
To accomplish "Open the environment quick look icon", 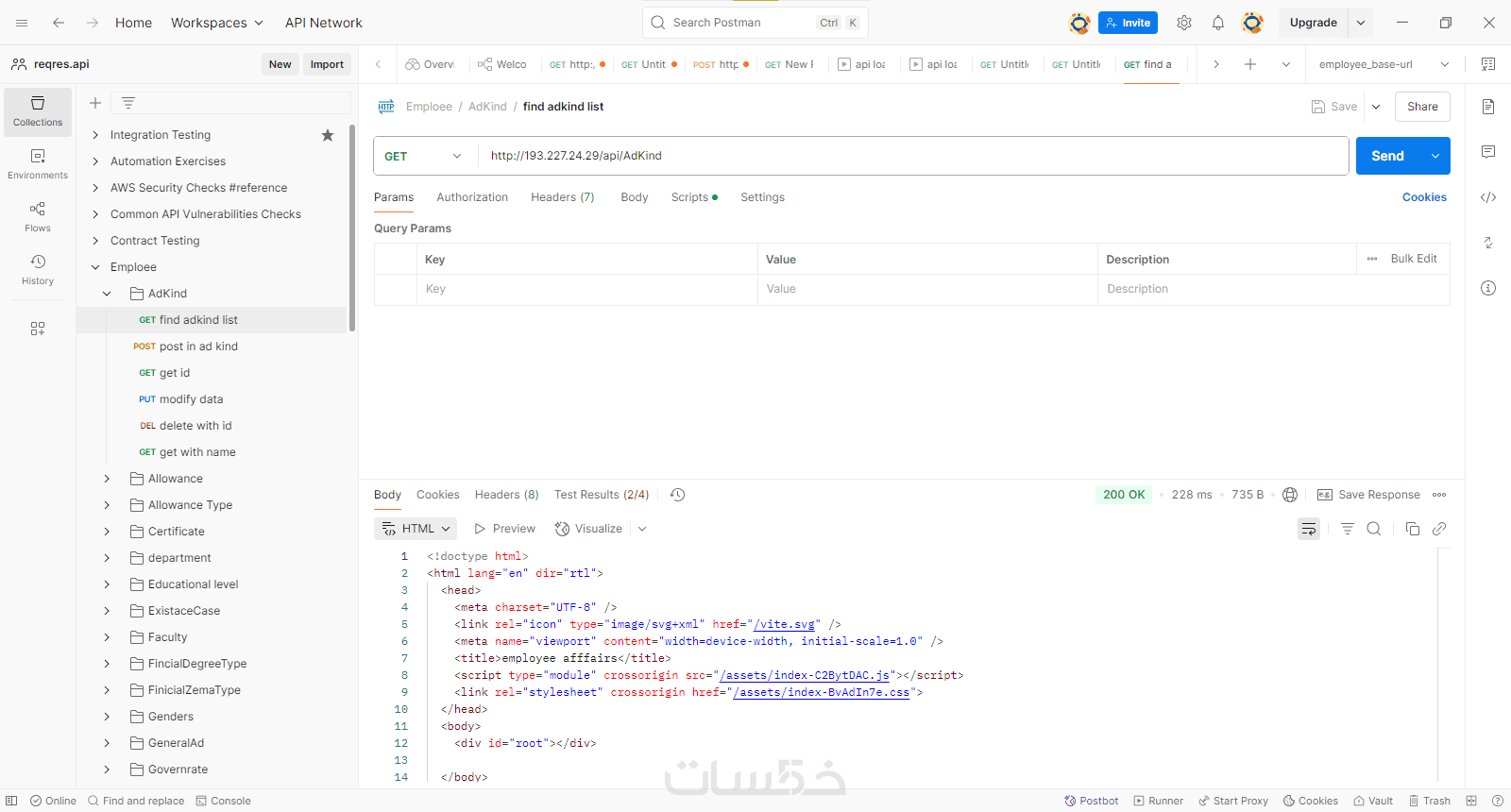I will click(x=1488, y=64).
